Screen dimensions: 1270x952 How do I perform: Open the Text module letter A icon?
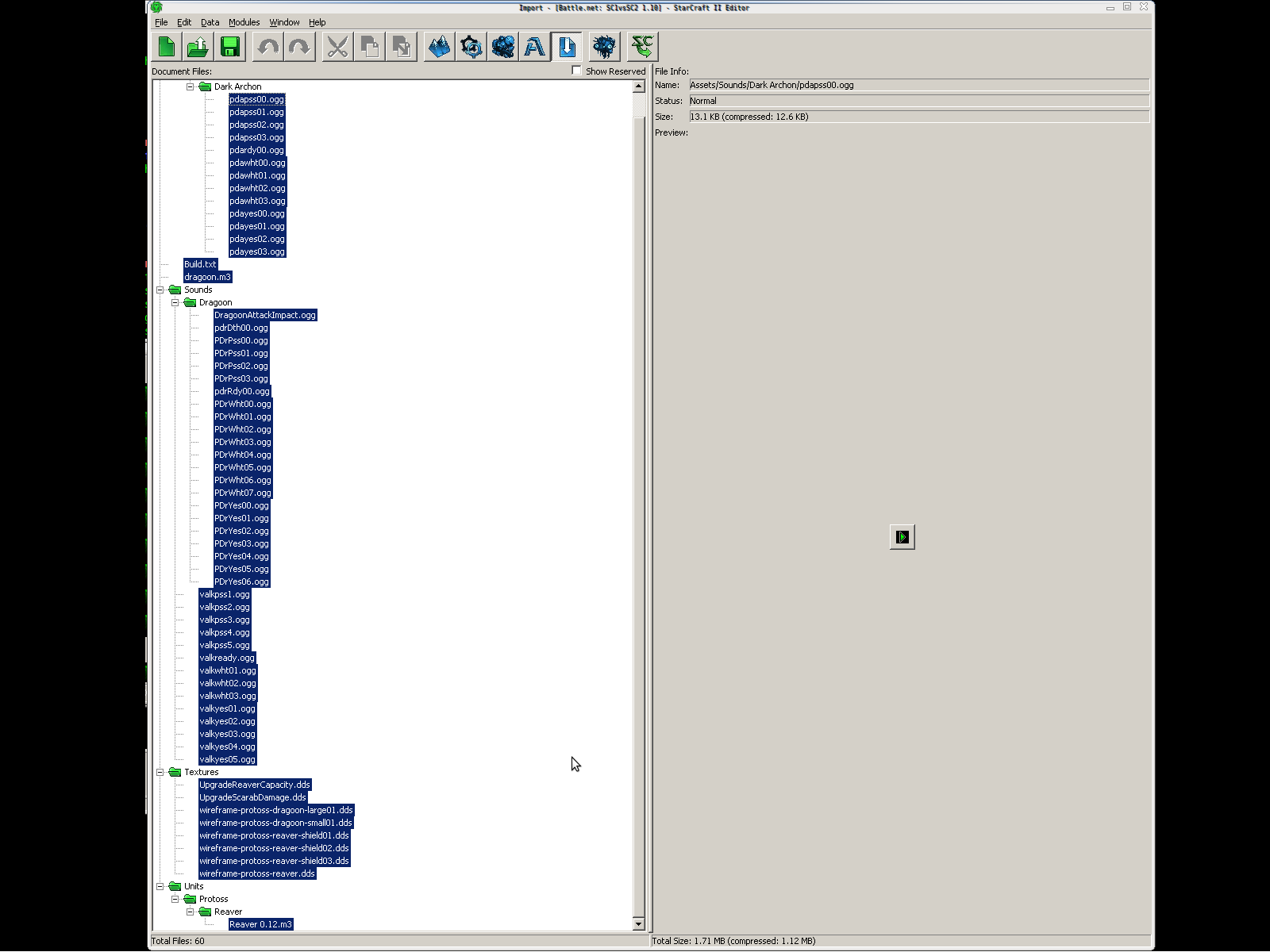(x=535, y=48)
